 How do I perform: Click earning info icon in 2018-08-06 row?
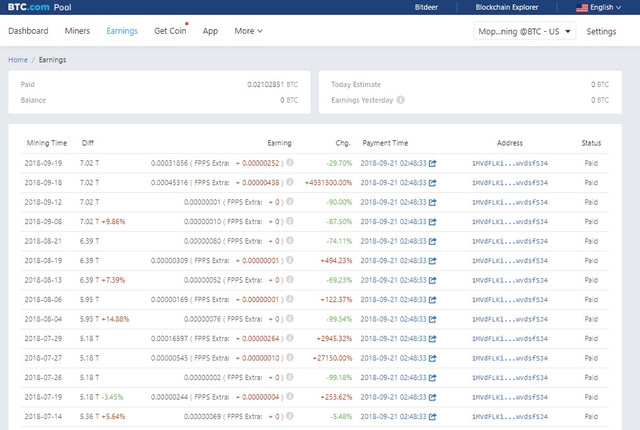tap(290, 299)
